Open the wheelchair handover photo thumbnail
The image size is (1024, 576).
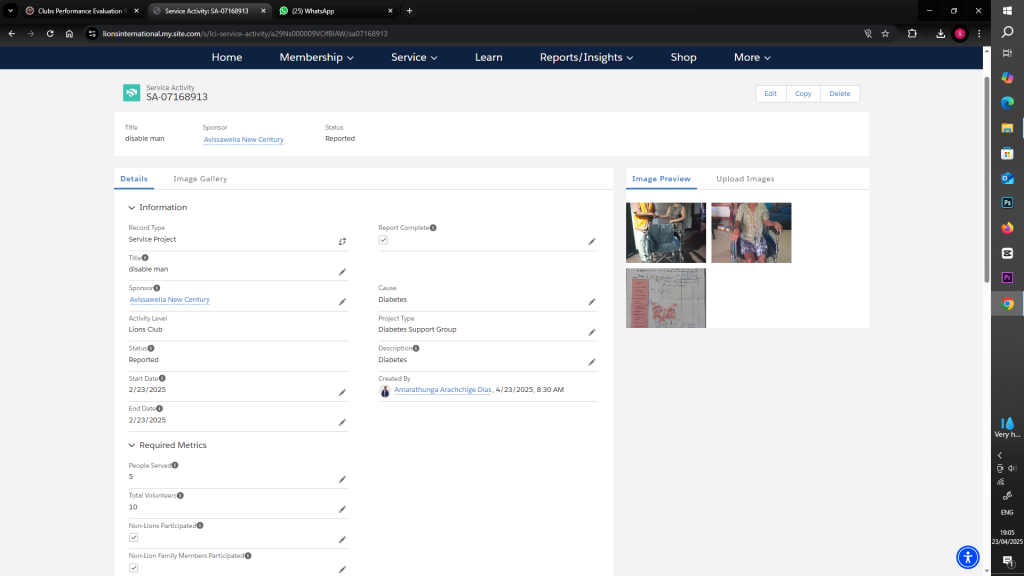665,232
